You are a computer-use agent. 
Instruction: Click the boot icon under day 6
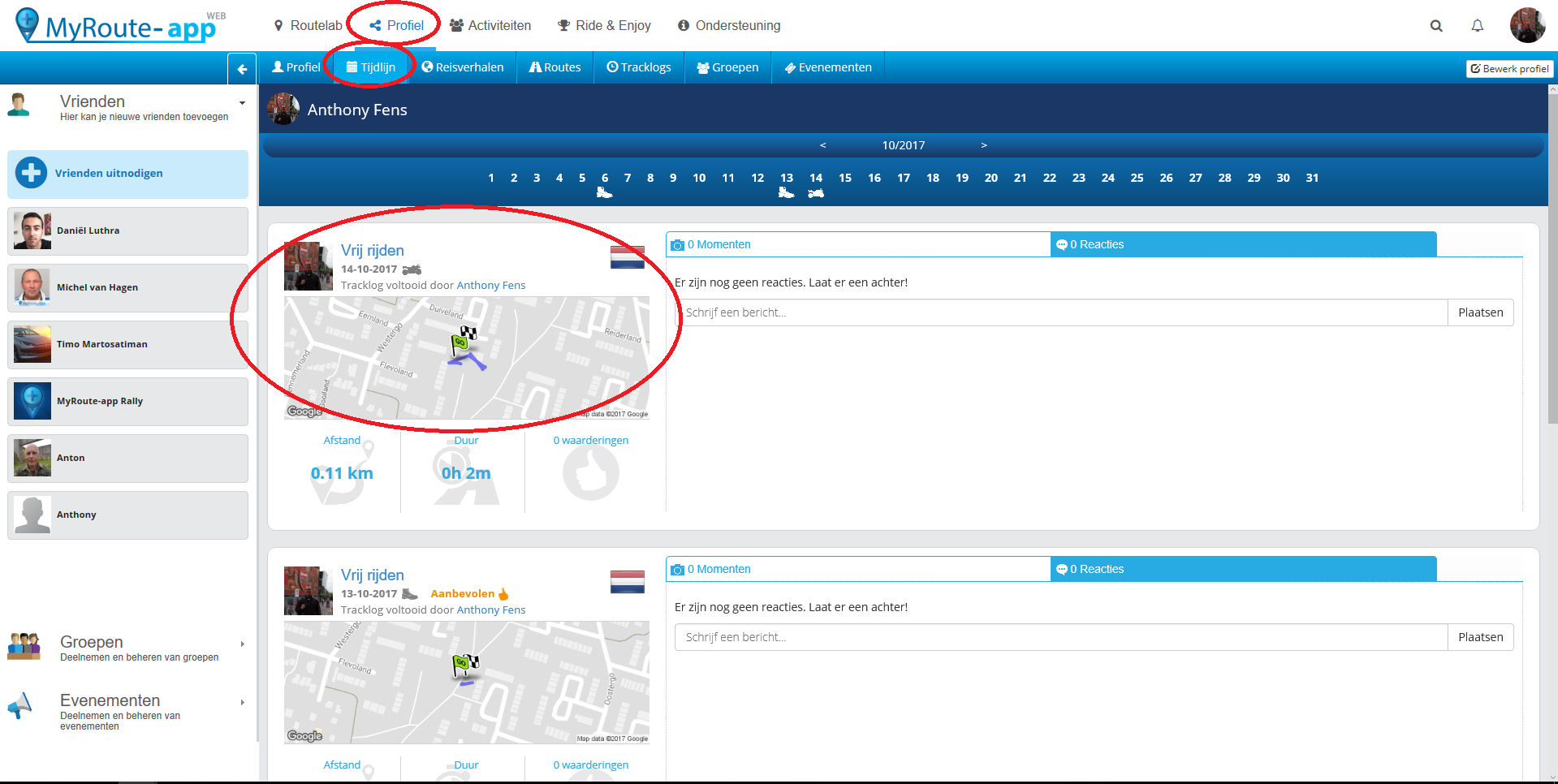click(x=604, y=192)
